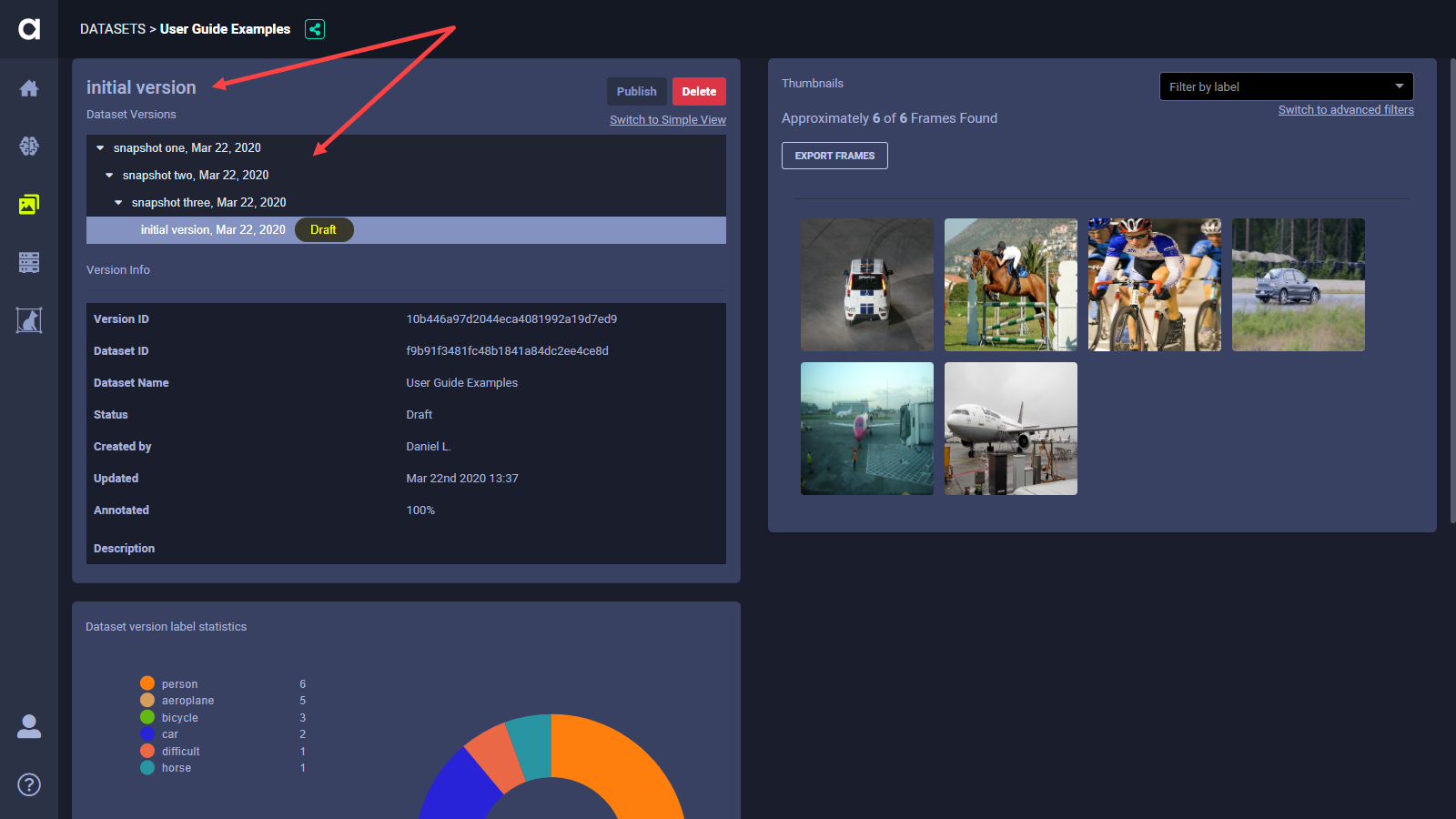Select the Datasets image icon in sidebar
1456x819 pixels.
(29, 205)
